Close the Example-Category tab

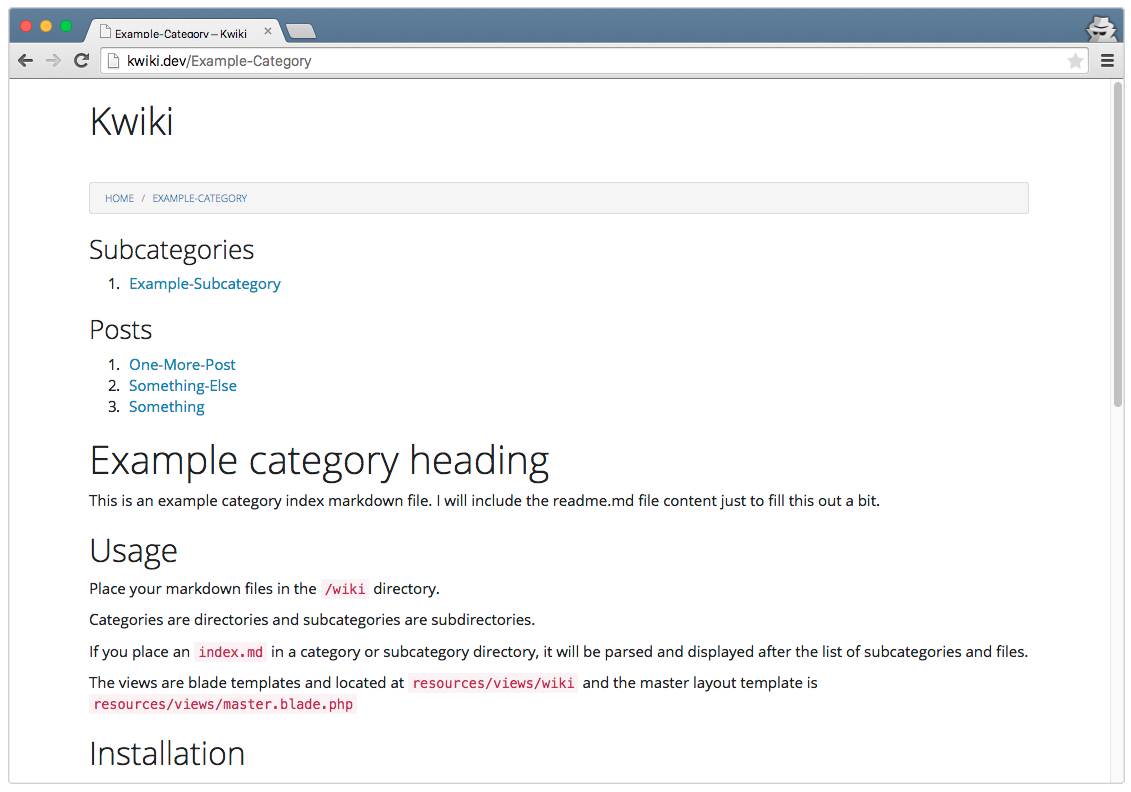268,31
